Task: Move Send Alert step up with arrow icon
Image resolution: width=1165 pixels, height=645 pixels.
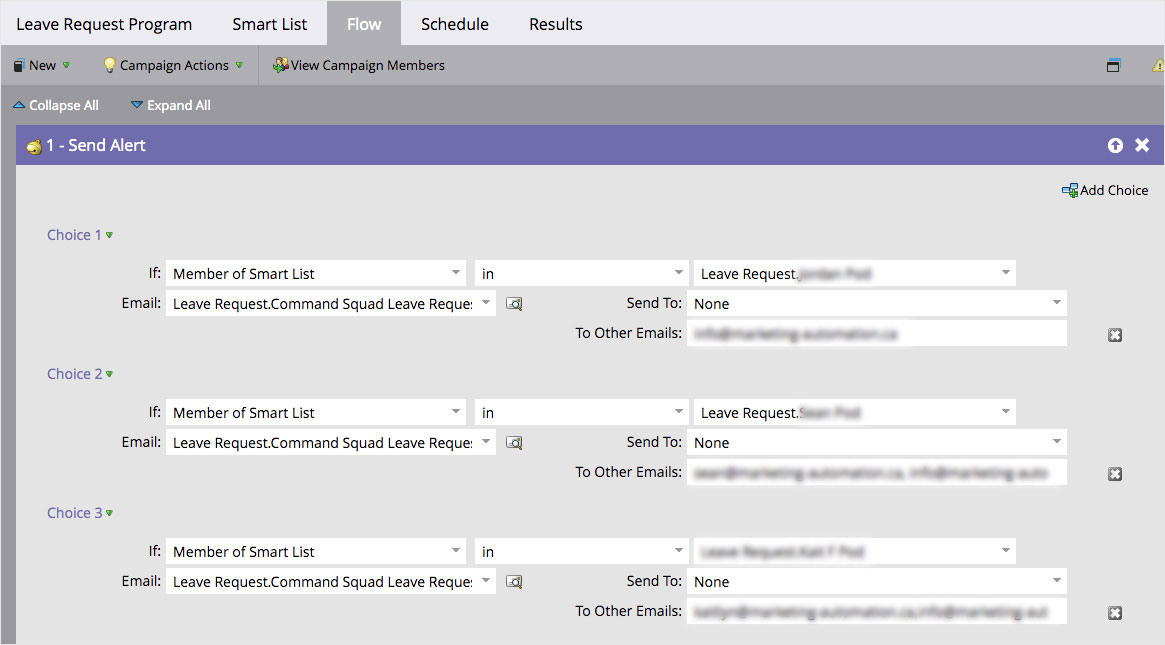Action: [1115, 146]
